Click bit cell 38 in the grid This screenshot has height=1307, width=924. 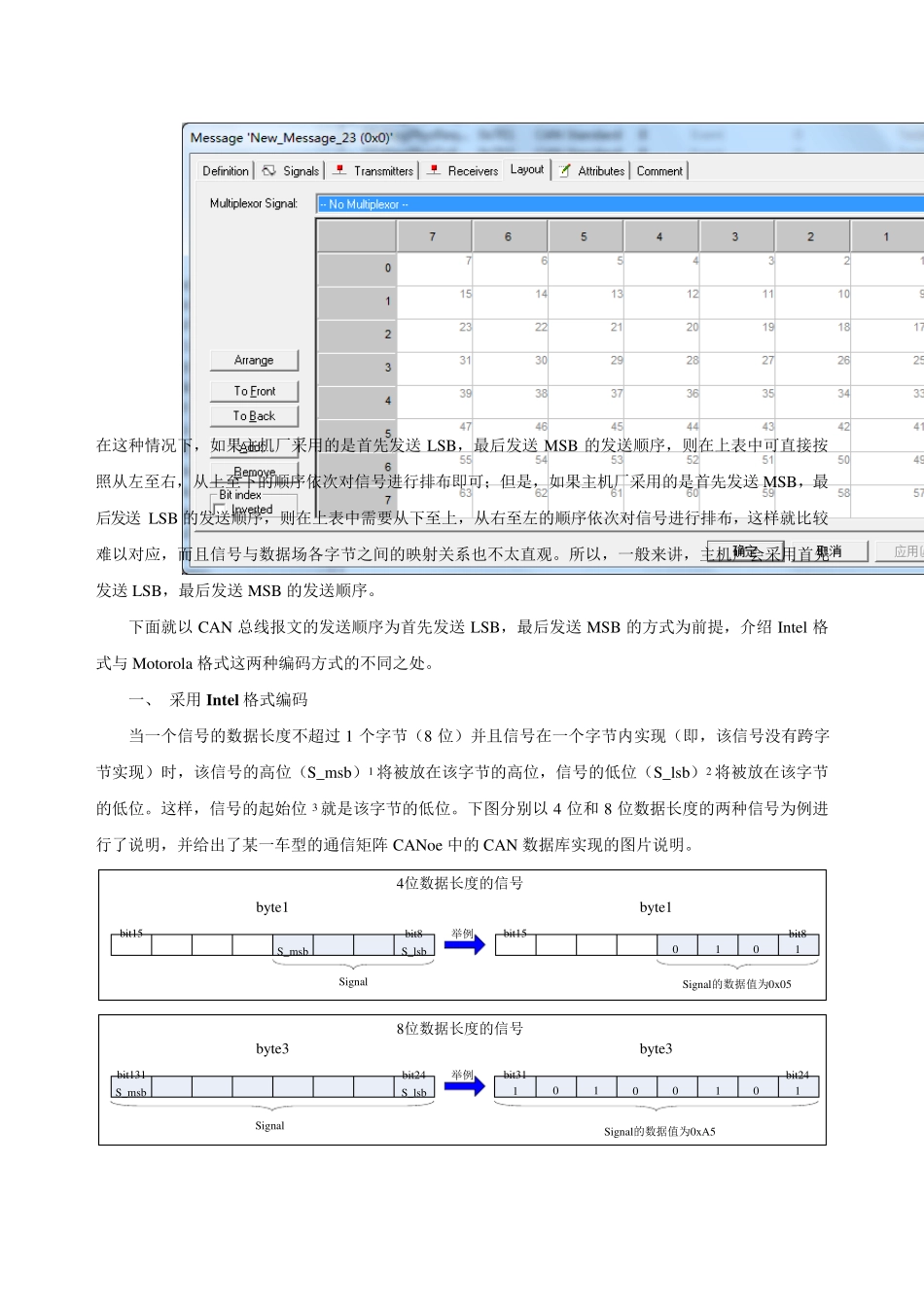[x=511, y=402]
